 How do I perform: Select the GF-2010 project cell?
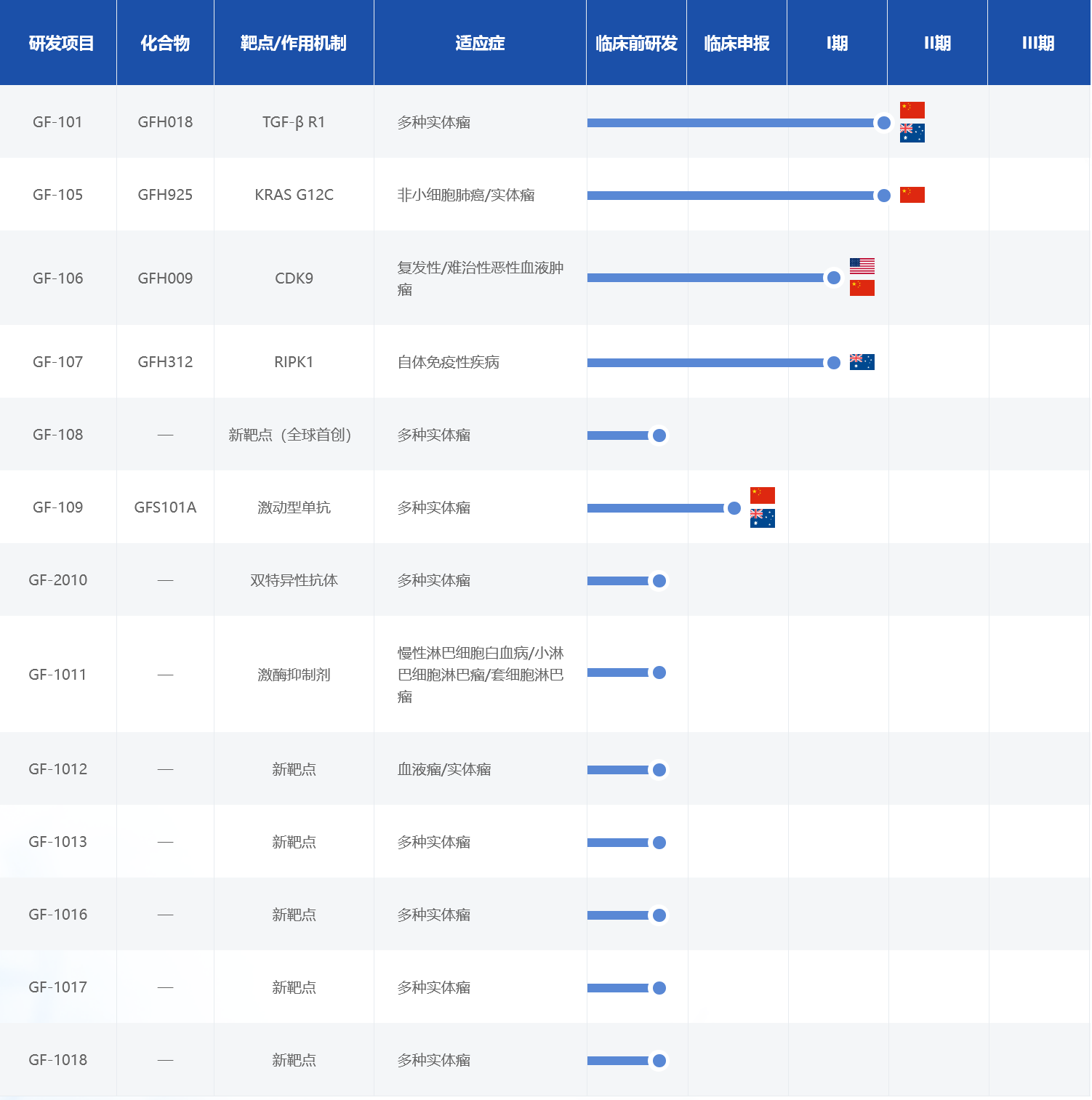57,580
